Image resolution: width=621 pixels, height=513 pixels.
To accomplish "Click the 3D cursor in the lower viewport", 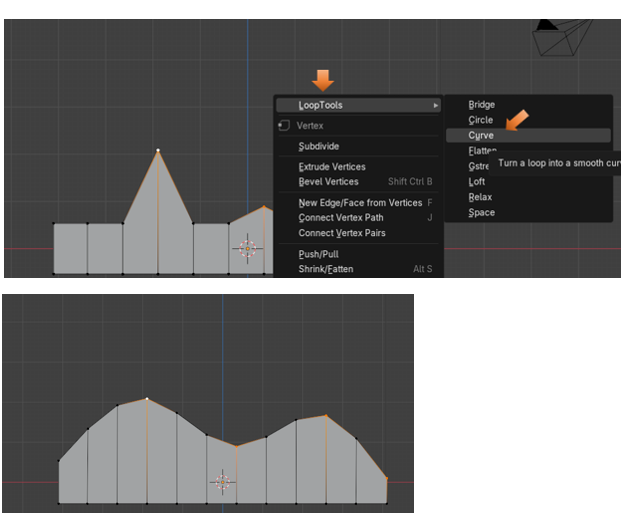I will (222, 482).
